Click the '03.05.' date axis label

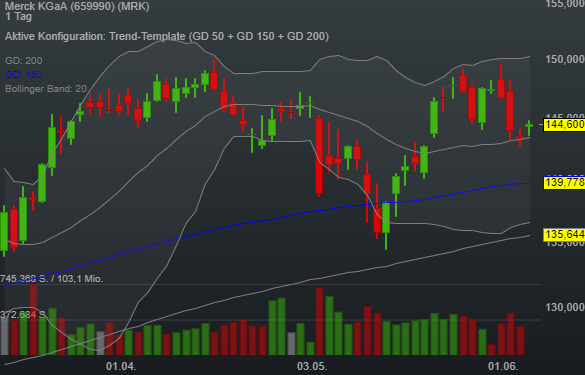pyautogui.click(x=312, y=366)
